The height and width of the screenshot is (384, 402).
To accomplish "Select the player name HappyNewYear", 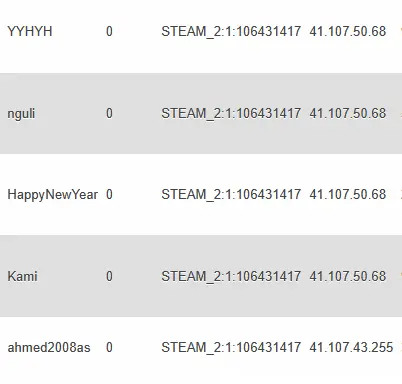I will click(53, 195).
